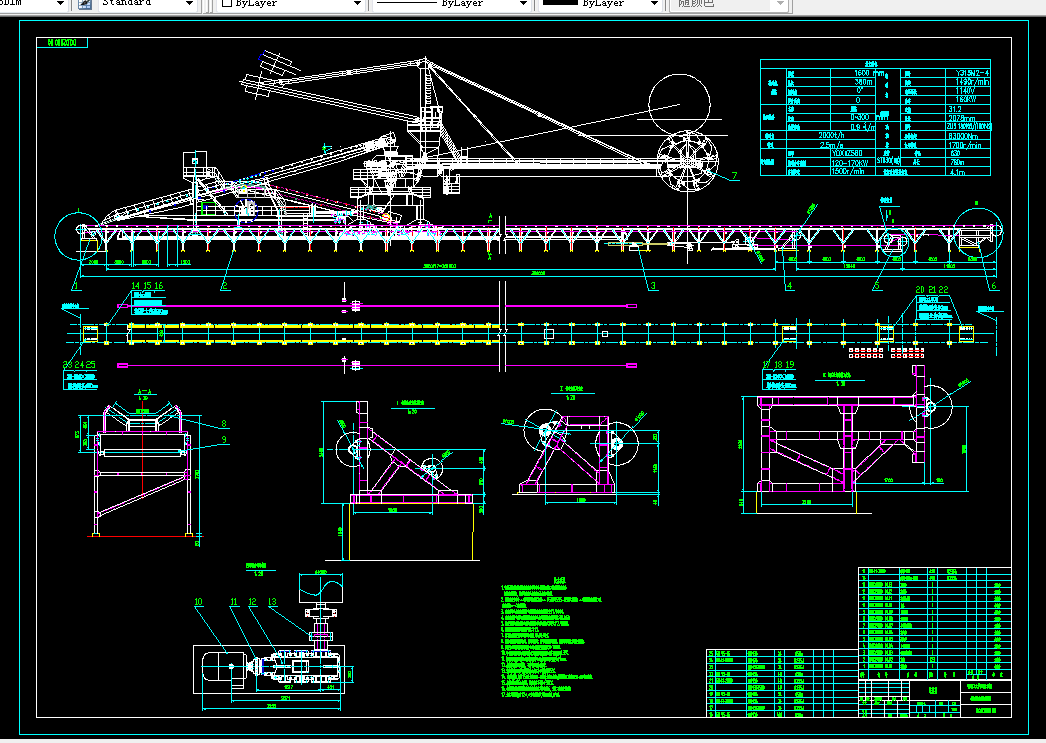Click the thick black lineweight sample bar
1046x743 pixels.
click(x=560, y=3)
